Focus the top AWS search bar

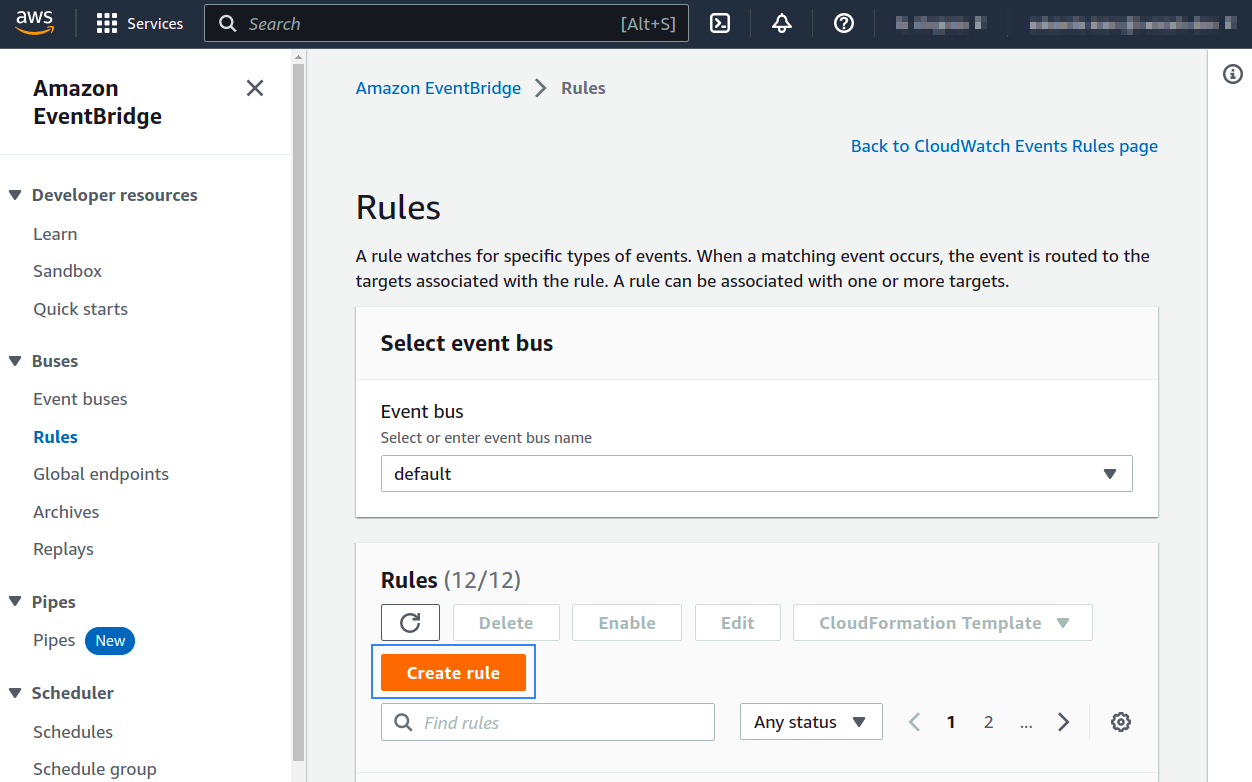446,24
